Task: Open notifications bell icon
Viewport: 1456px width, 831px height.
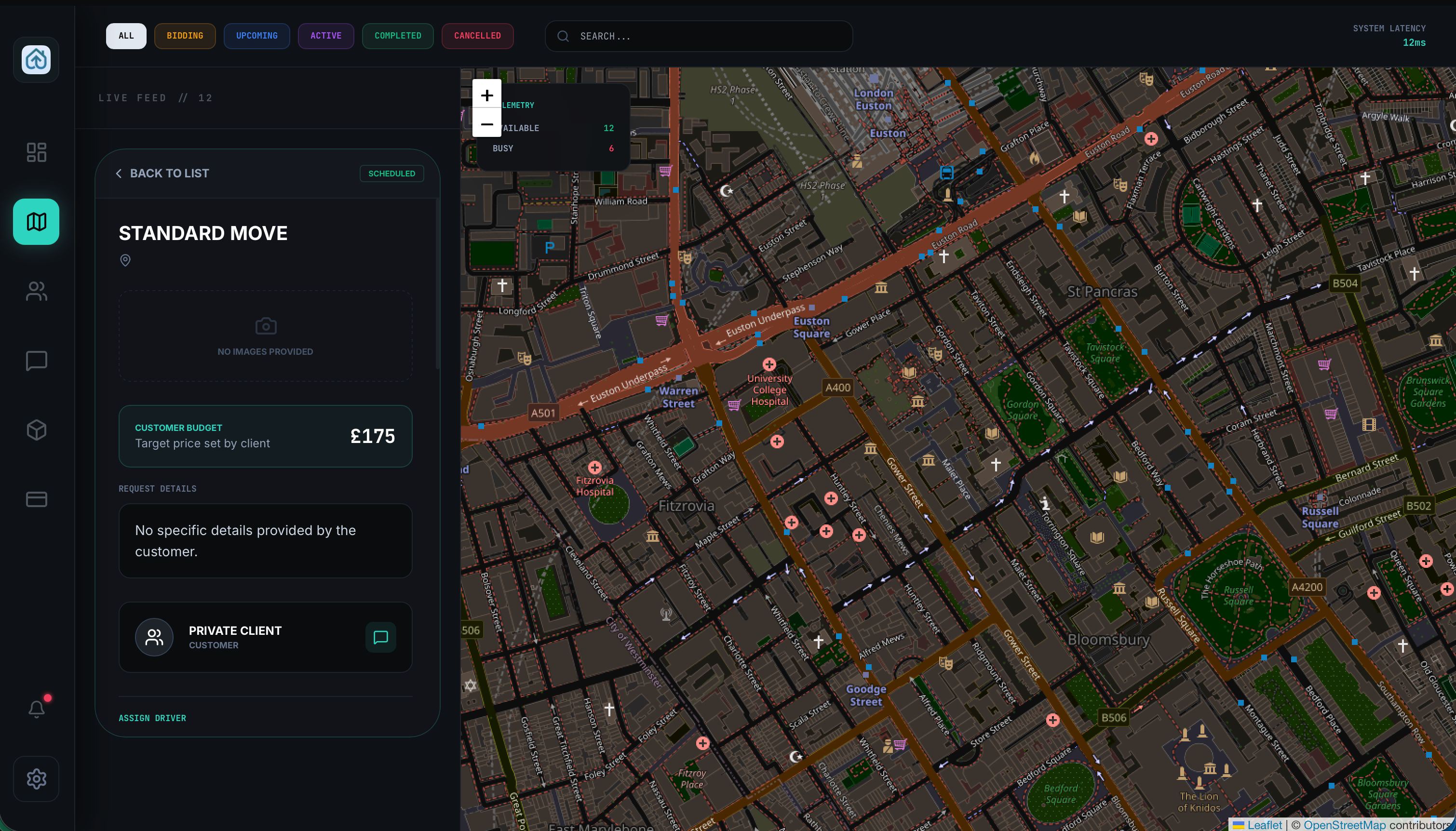Action: coord(36,709)
